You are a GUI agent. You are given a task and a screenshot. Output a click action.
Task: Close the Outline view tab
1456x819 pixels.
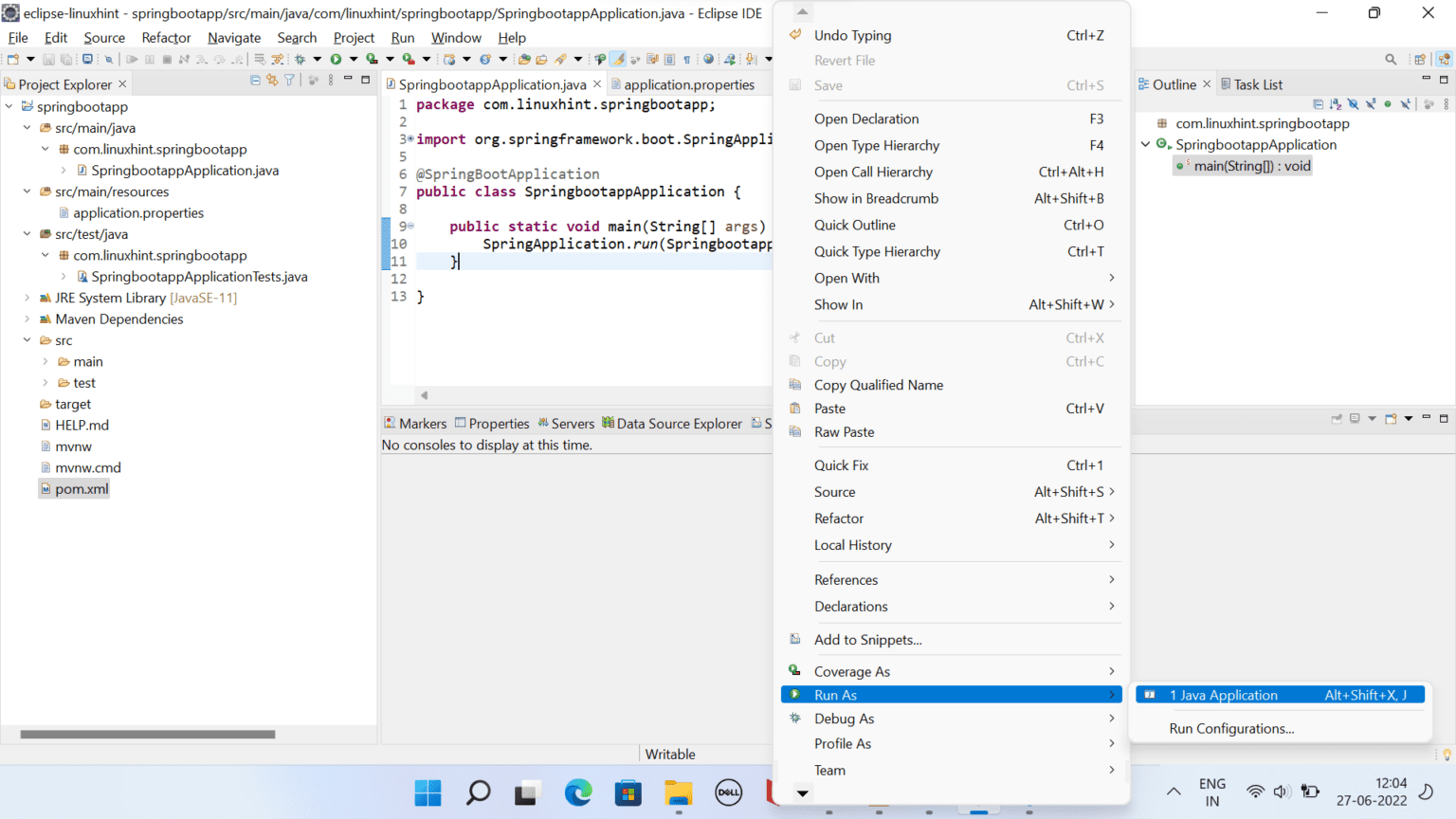1207,84
